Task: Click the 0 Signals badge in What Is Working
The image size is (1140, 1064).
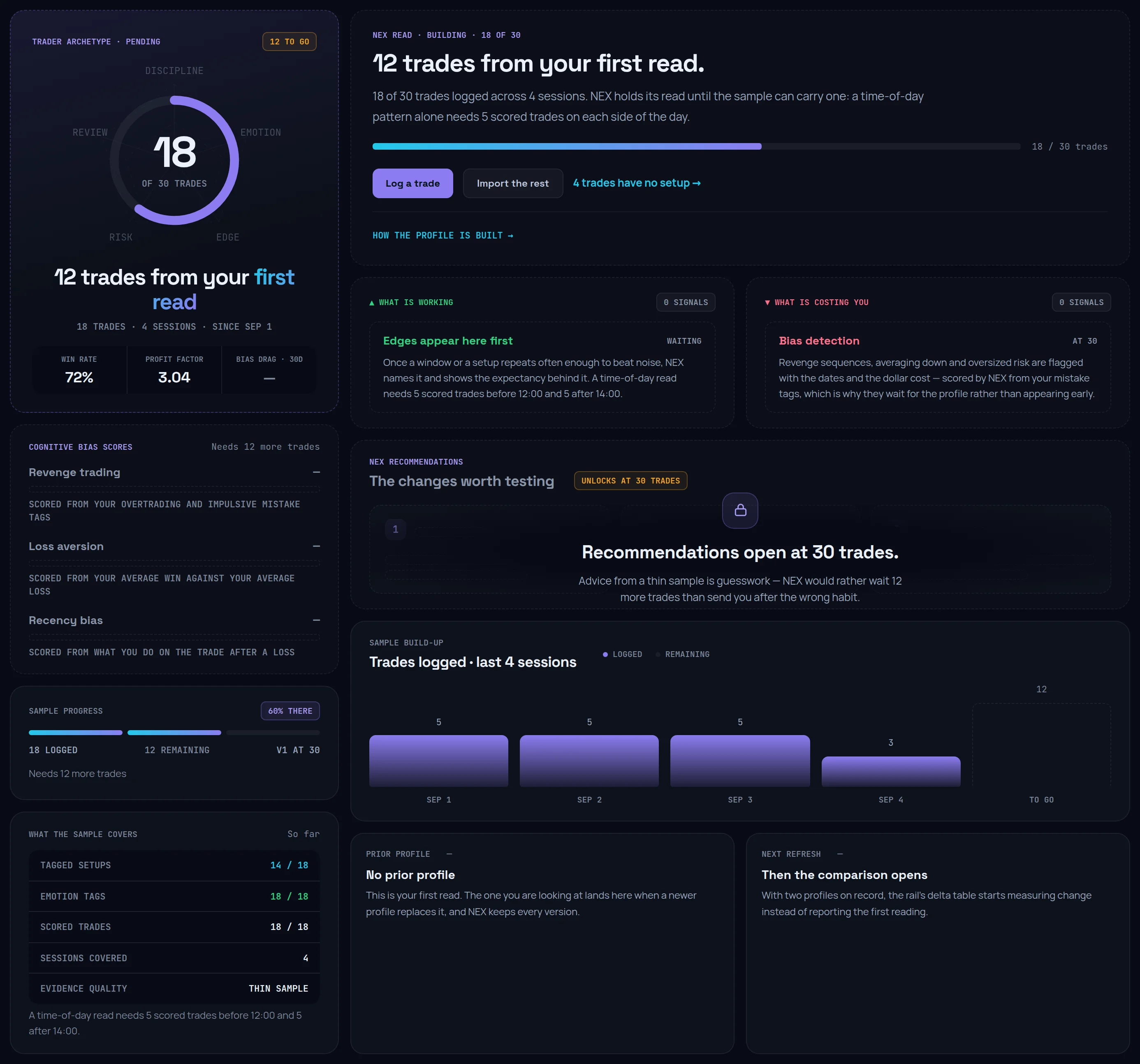Action: click(685, 303)
